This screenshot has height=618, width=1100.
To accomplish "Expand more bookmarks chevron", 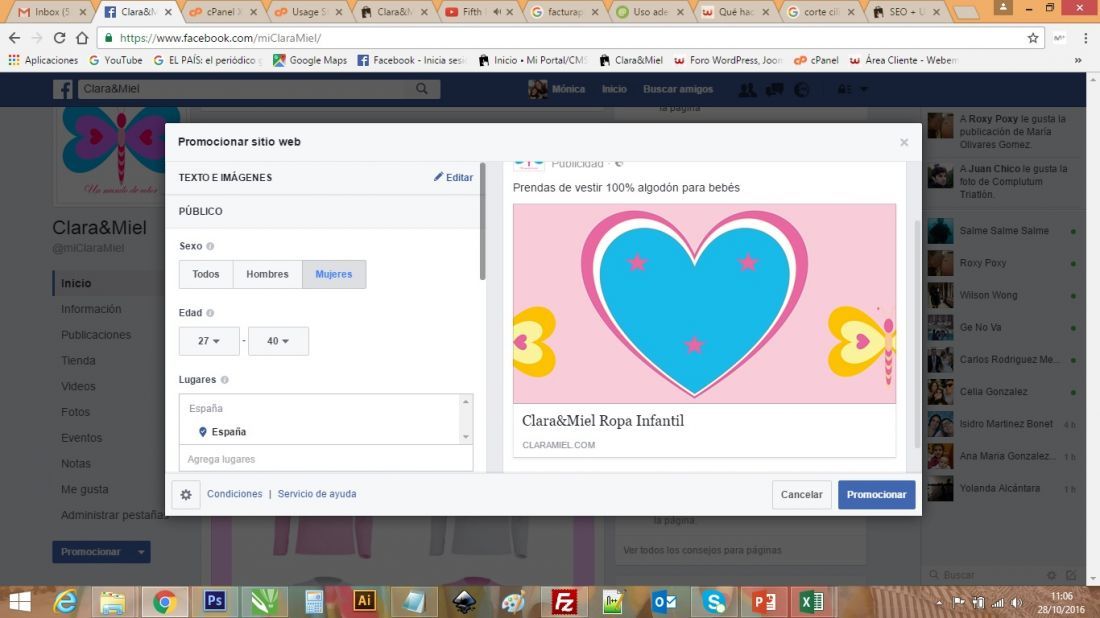I will click(1078, 60).
